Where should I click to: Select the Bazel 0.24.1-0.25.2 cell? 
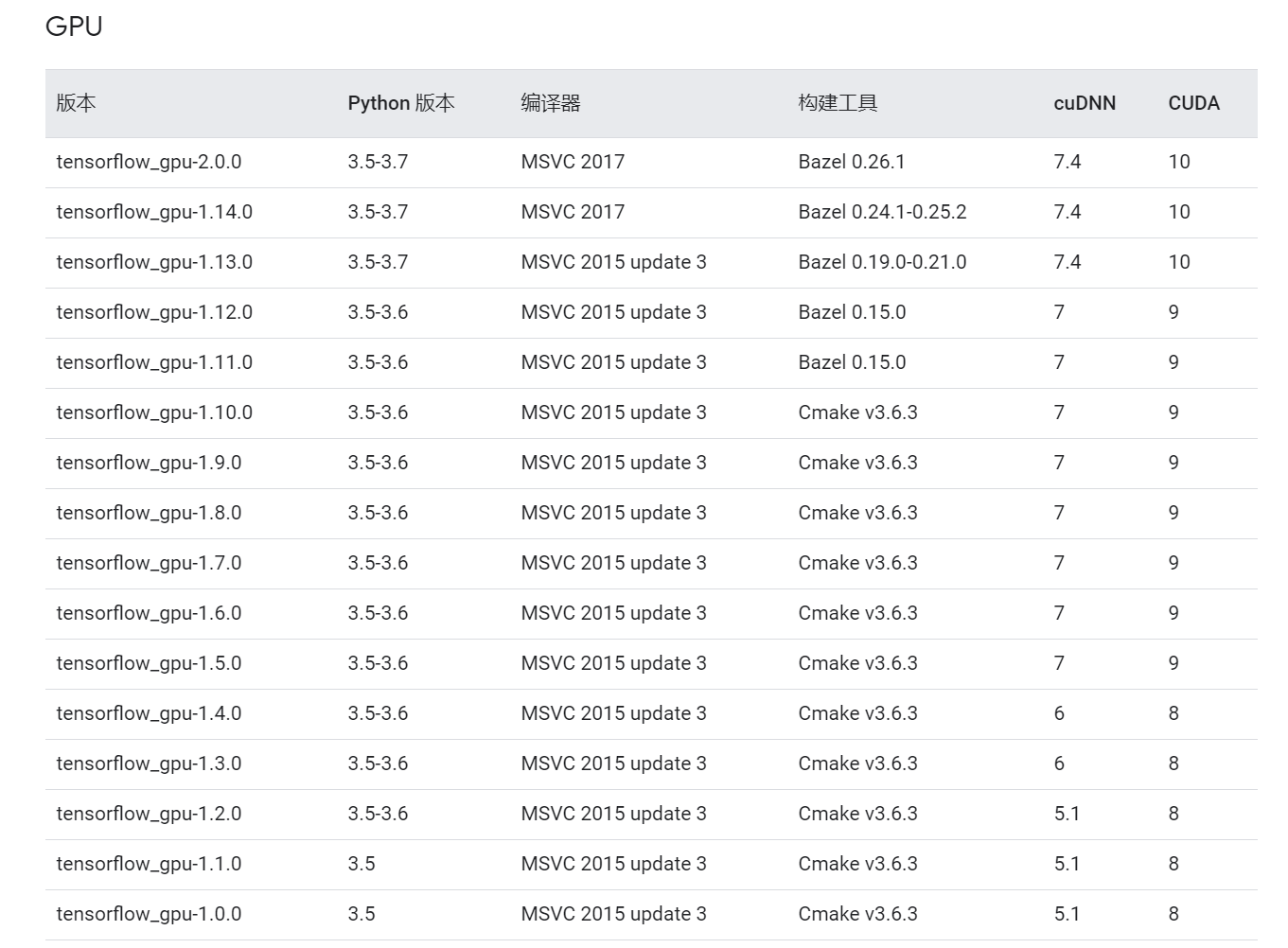(x=882, y=212)
